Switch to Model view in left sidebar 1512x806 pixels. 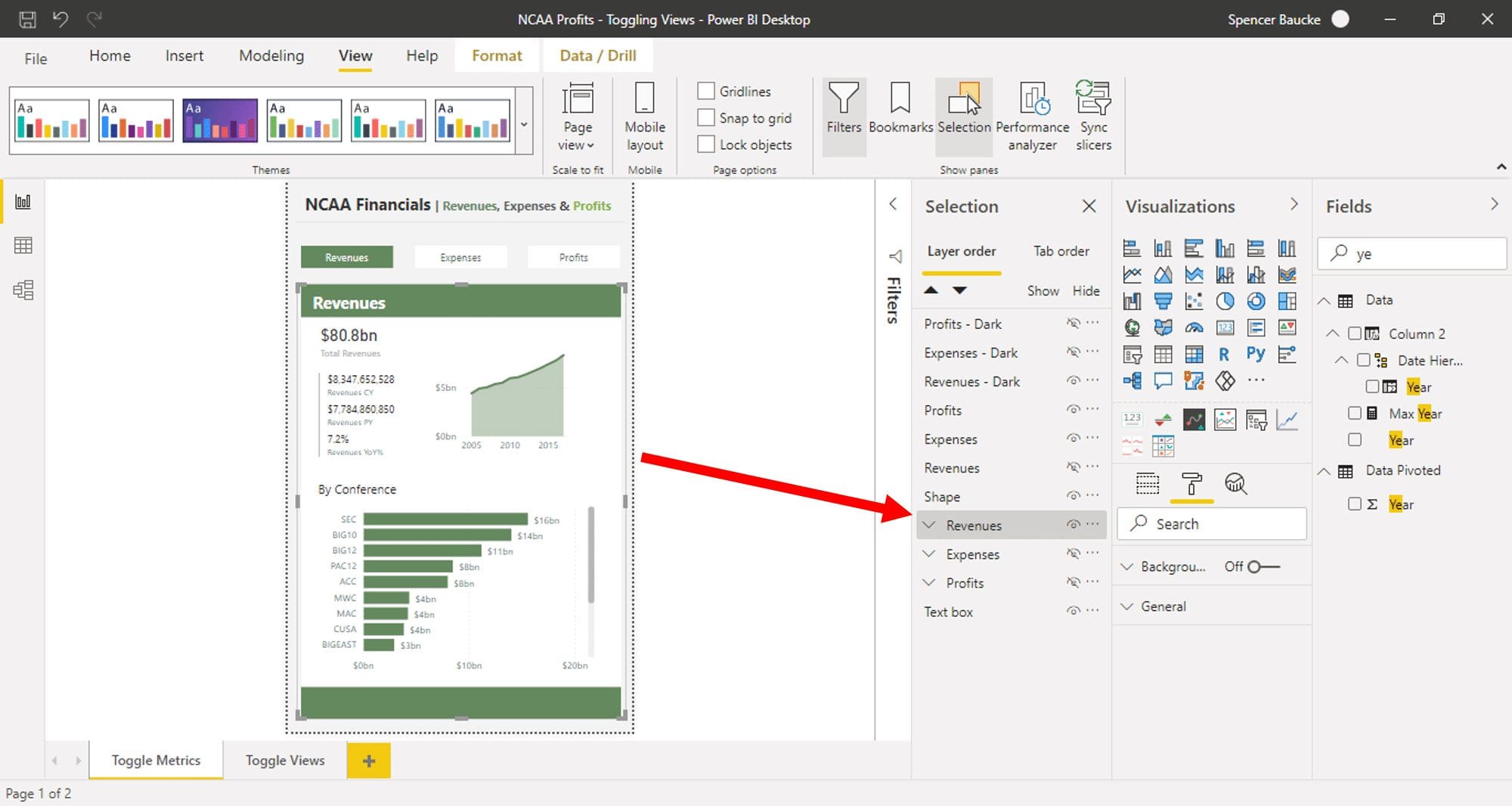[23, 290]
